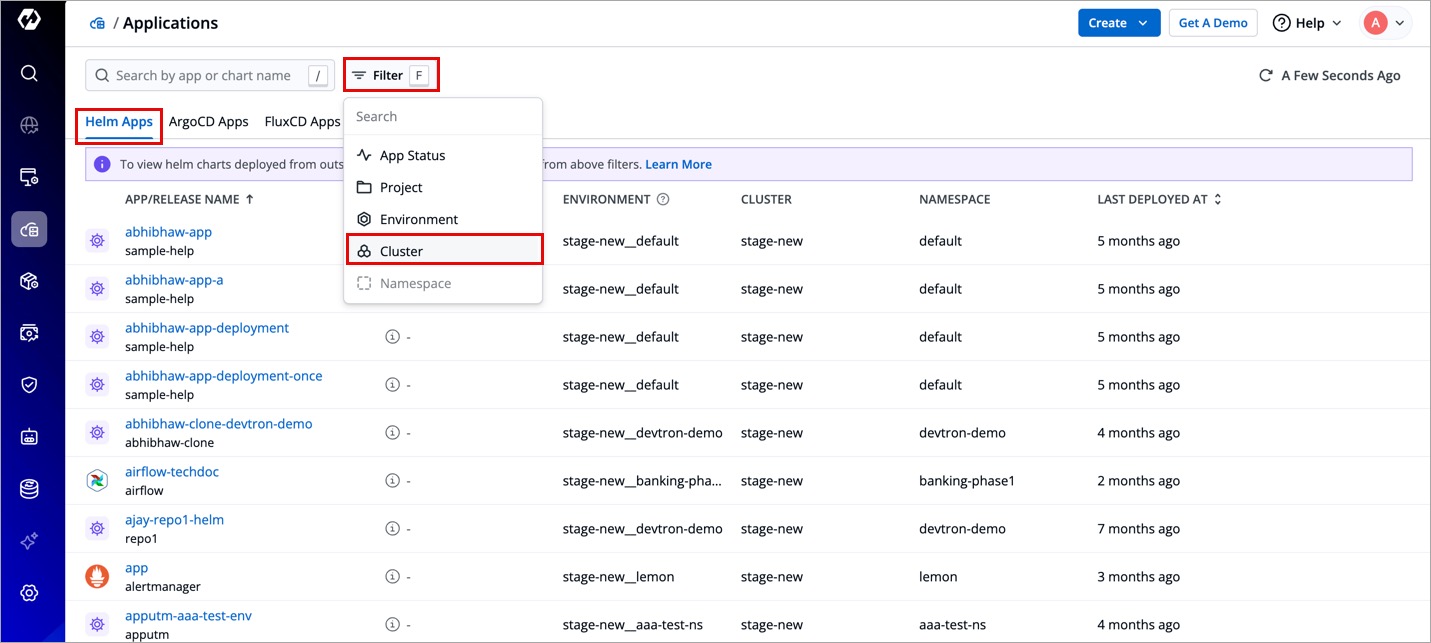The image size is (1431, 643).
Task: Click the help icon next to Environment header
Action: pyautogui.click(x=663, y=199)
